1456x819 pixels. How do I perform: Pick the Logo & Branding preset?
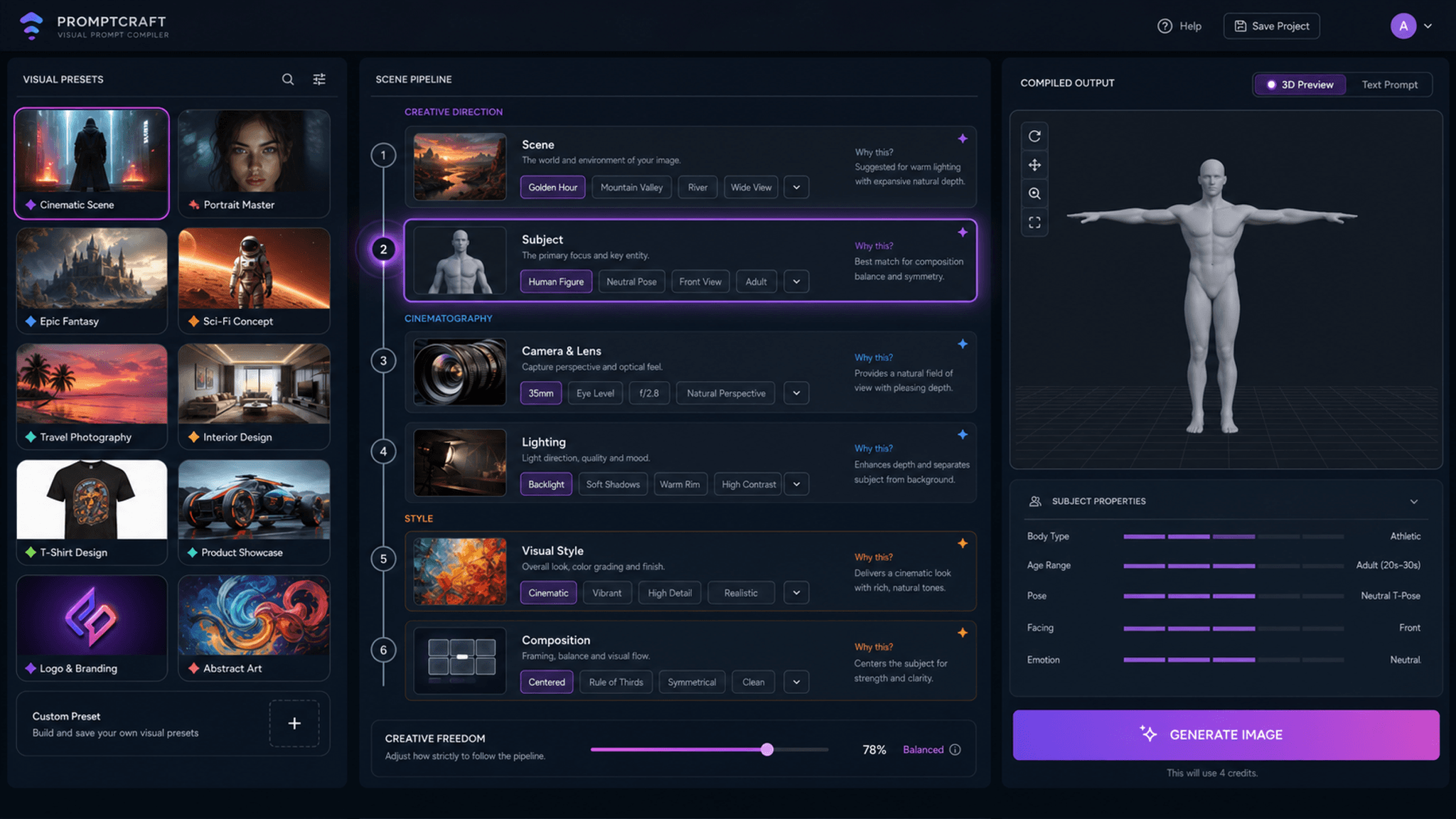point(92,628)
